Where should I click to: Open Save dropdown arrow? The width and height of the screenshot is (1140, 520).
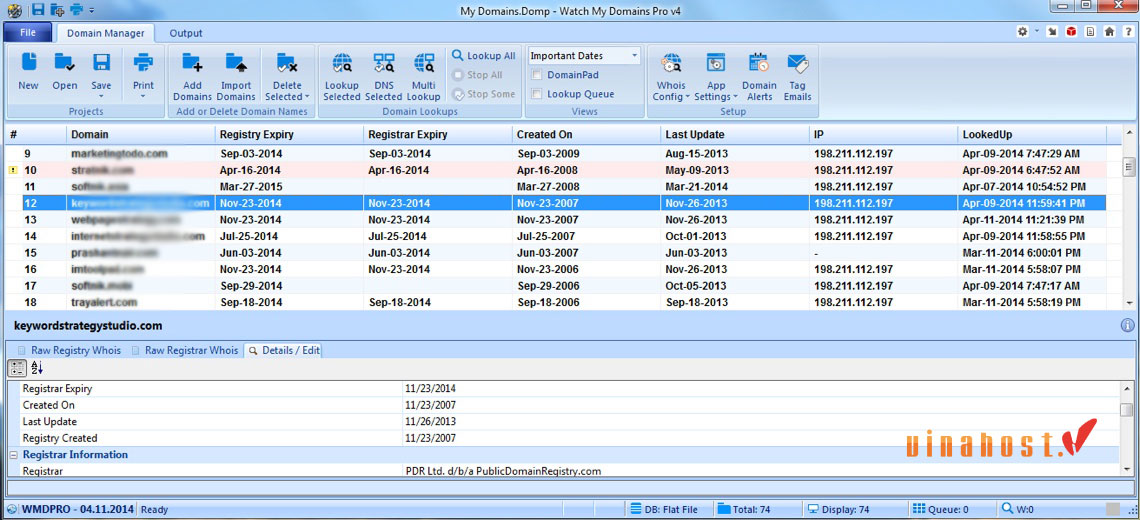tap(101, 95)
